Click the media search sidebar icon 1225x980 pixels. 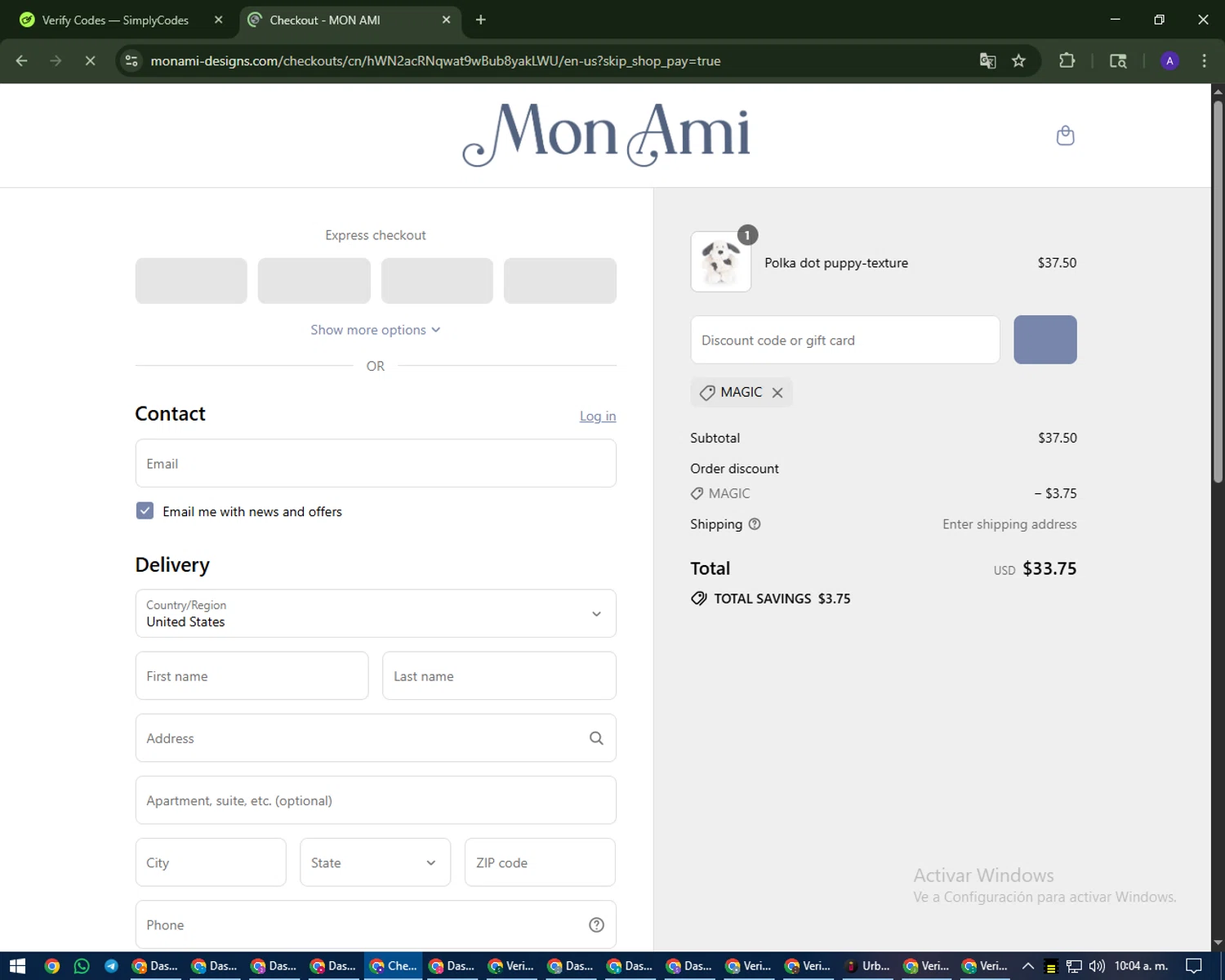tap(1118, 61)
